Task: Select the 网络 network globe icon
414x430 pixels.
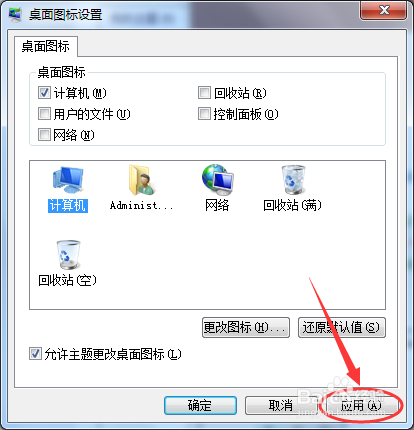Action: (x=217, y=180)
